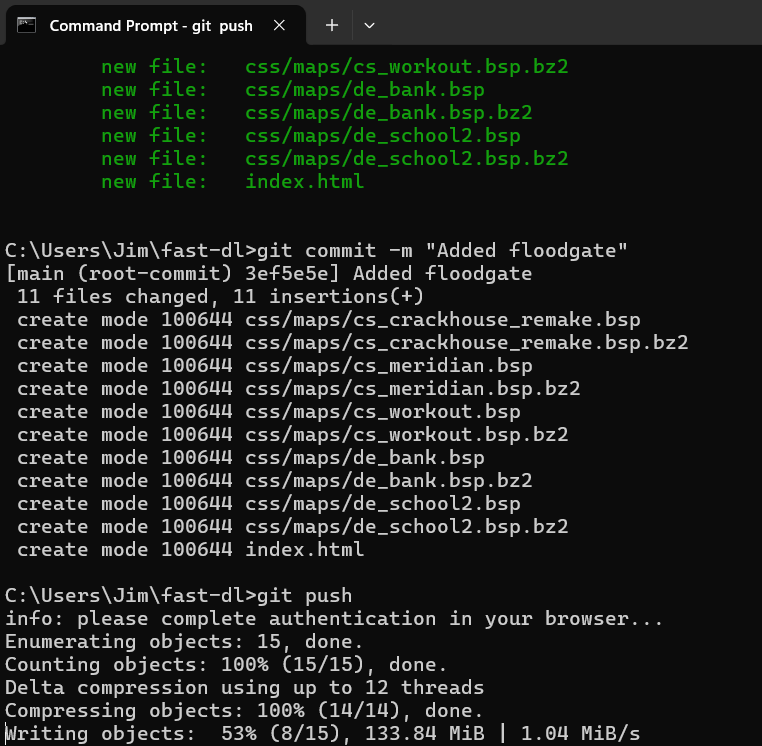The width and height of the screenshot is (762, 746).
Task: Click the Writing objects 53% progress line
Action: pos(323,733)
